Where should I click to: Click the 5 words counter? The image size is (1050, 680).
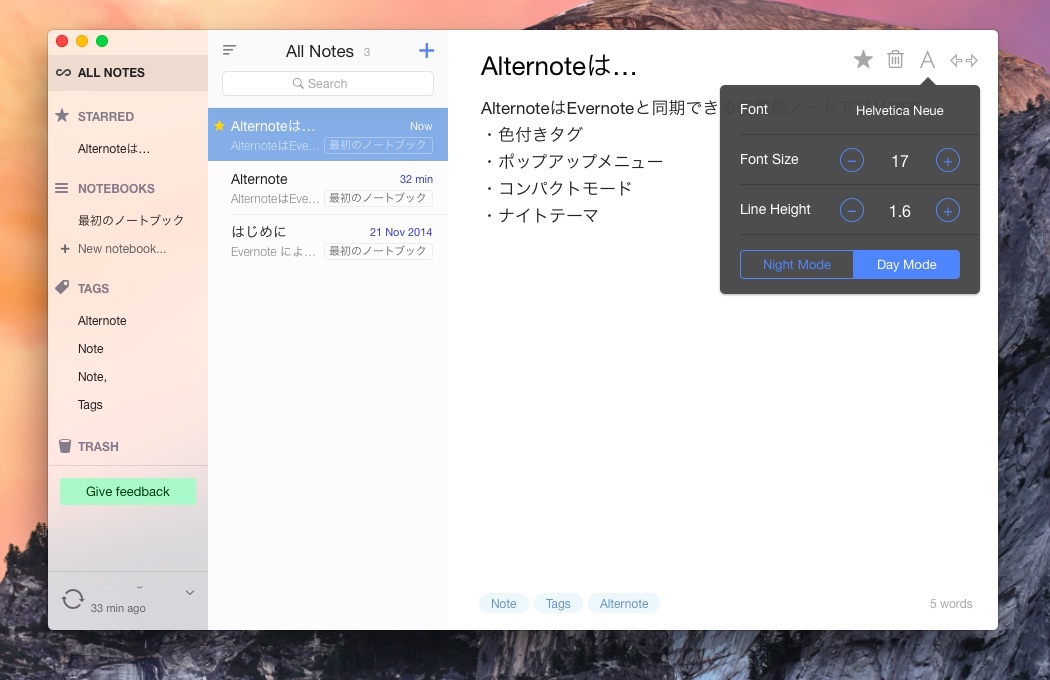(951, 604)
